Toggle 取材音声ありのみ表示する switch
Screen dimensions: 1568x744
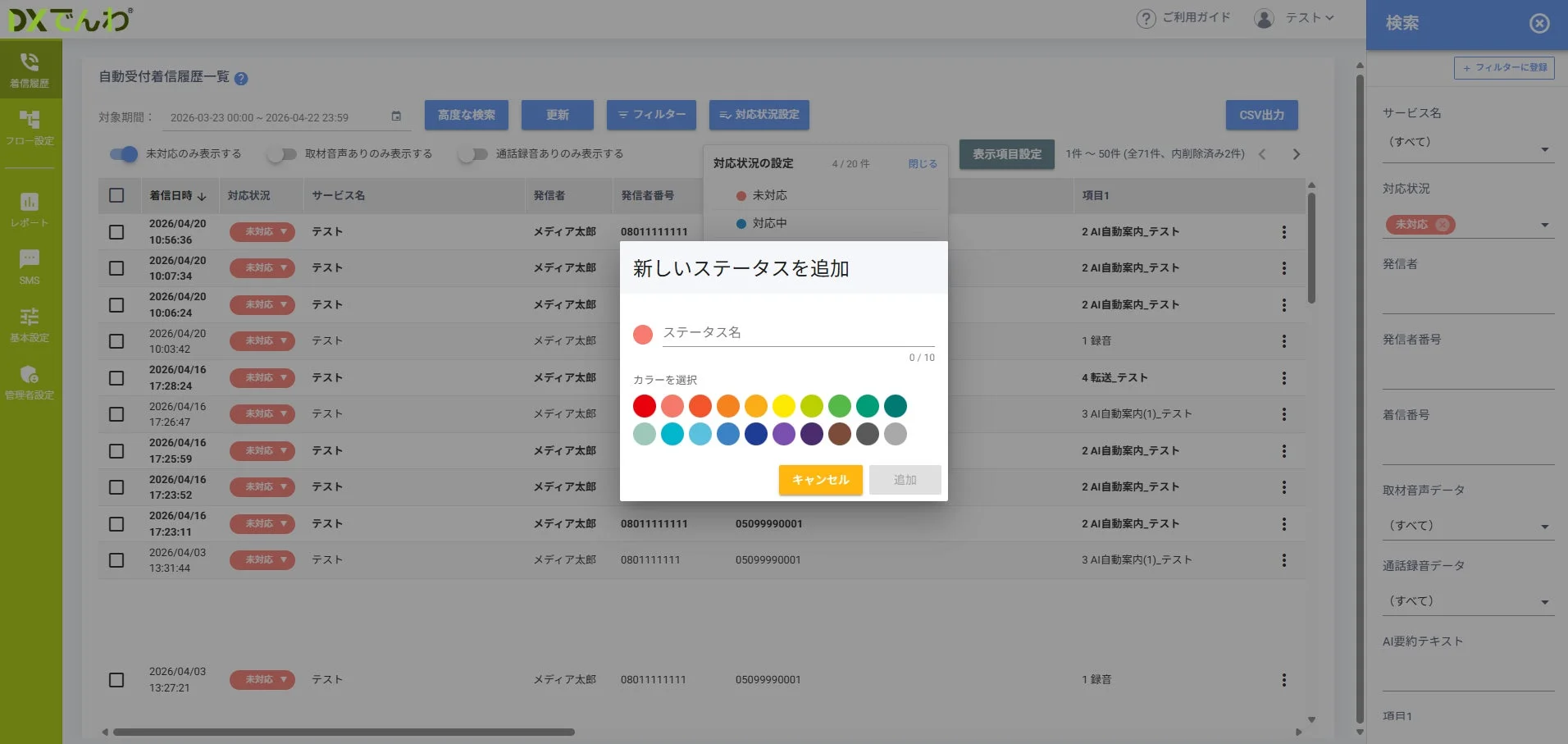coord(281,154)
